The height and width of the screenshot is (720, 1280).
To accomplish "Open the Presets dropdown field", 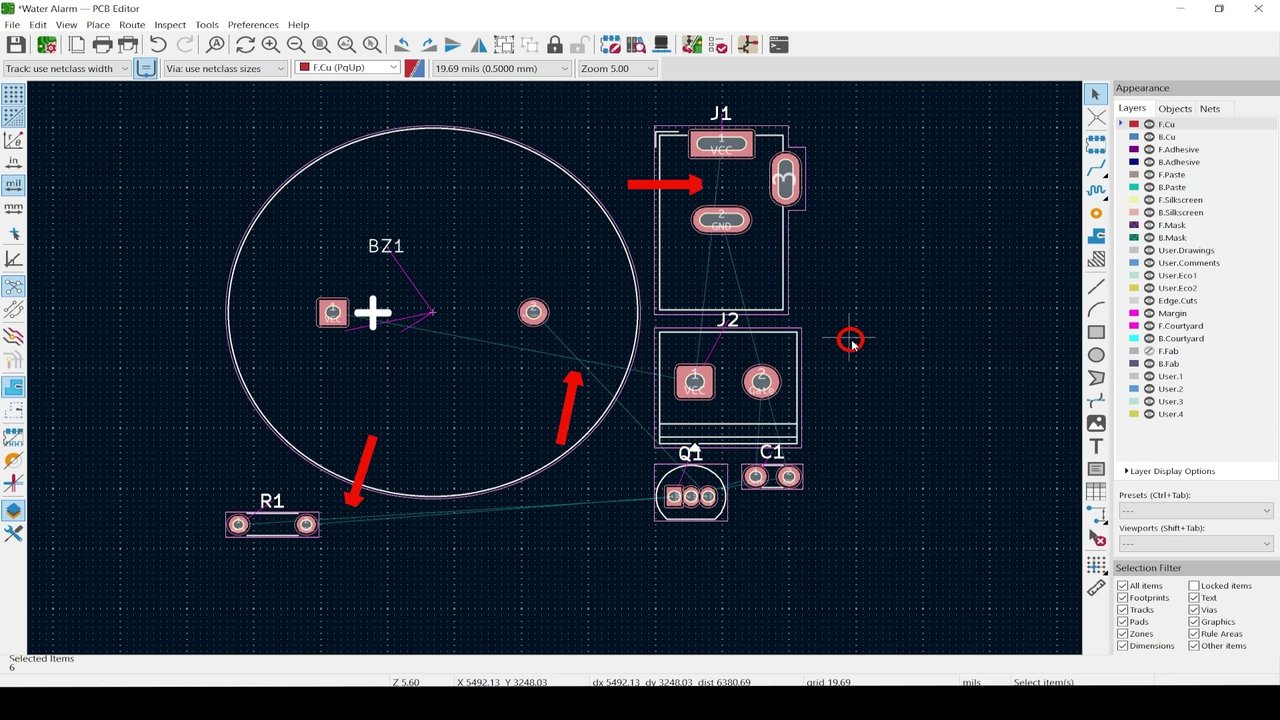I will 1196,511.
